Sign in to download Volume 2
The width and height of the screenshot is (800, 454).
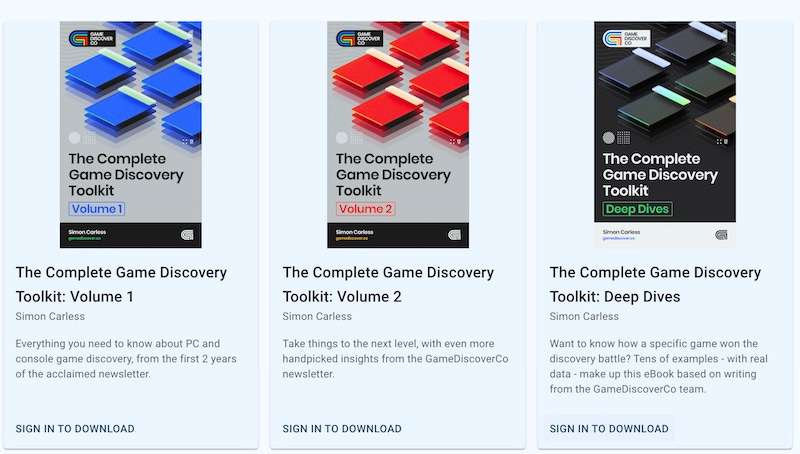342,429
